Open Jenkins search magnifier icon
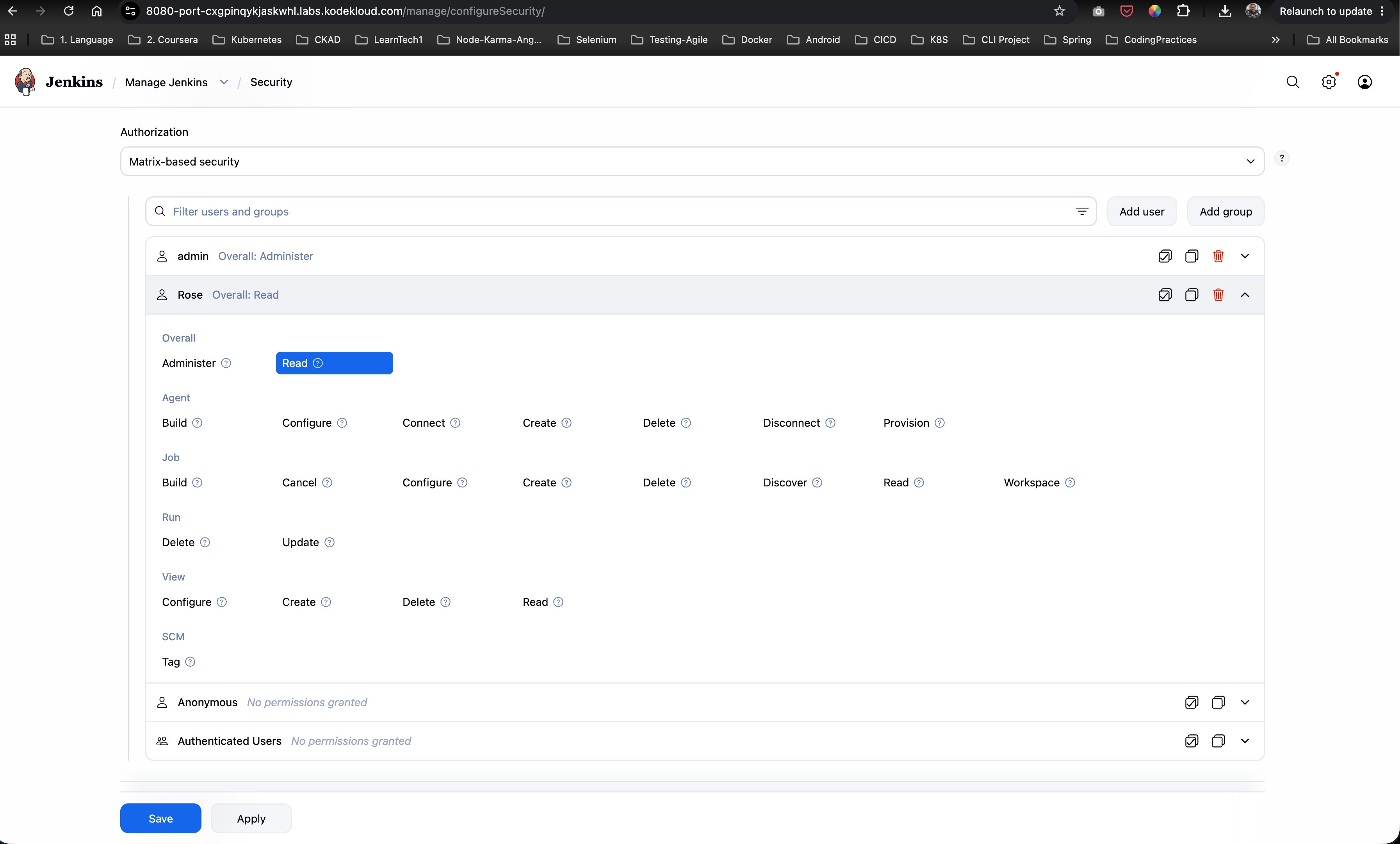The image size is (1400, 844). click(1293, 82)
